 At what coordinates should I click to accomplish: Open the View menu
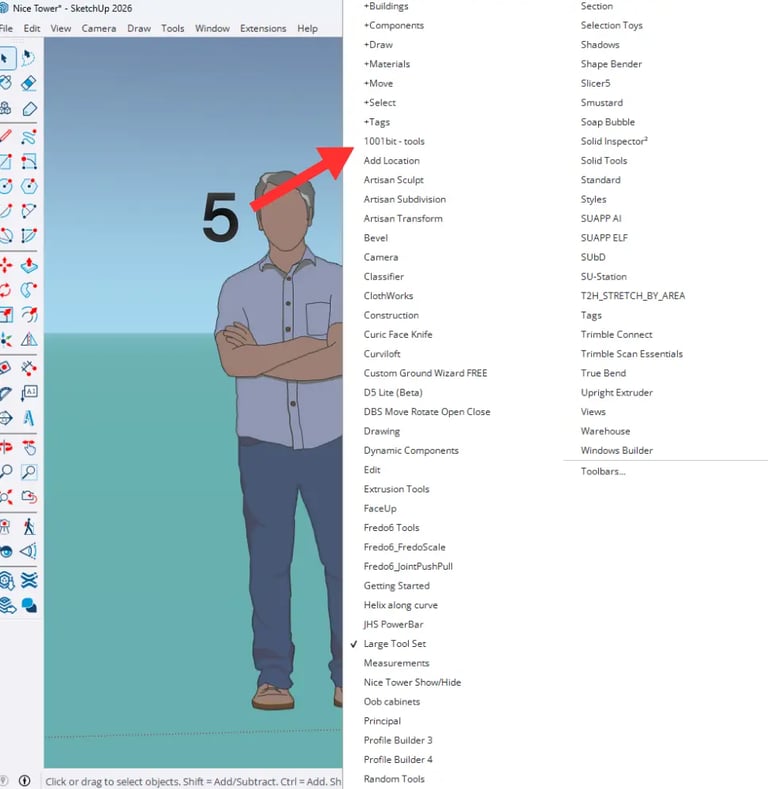point(60,28)
